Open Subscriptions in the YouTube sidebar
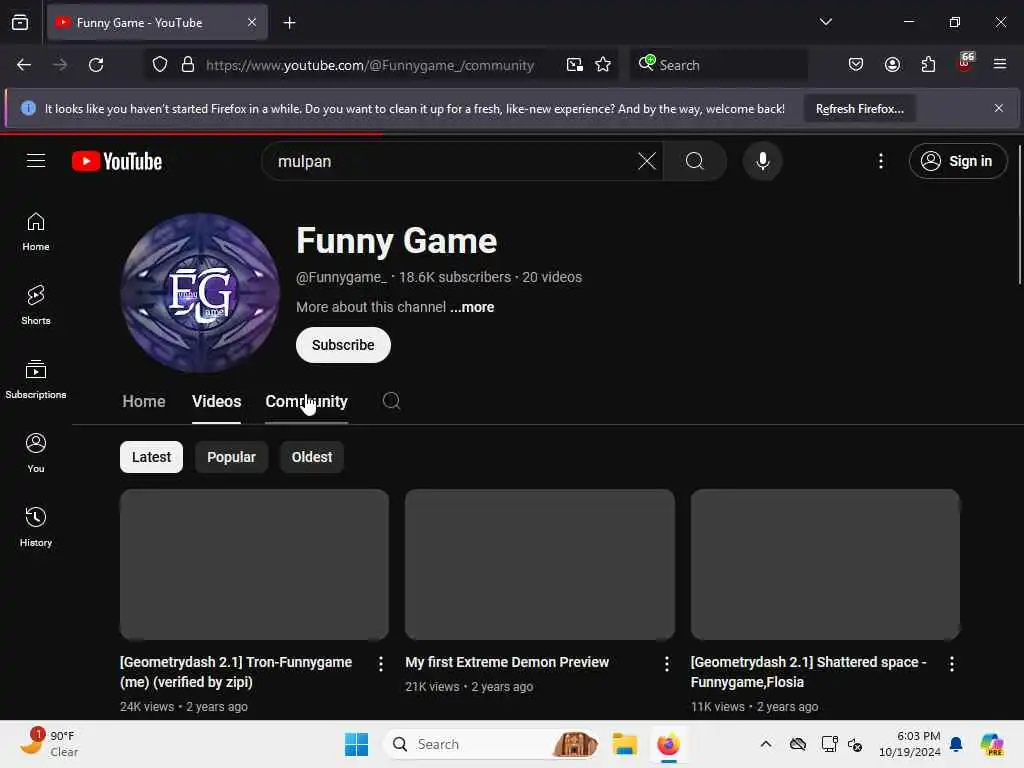The width and height of the screenshot is (1024, 768). point(36,379)
